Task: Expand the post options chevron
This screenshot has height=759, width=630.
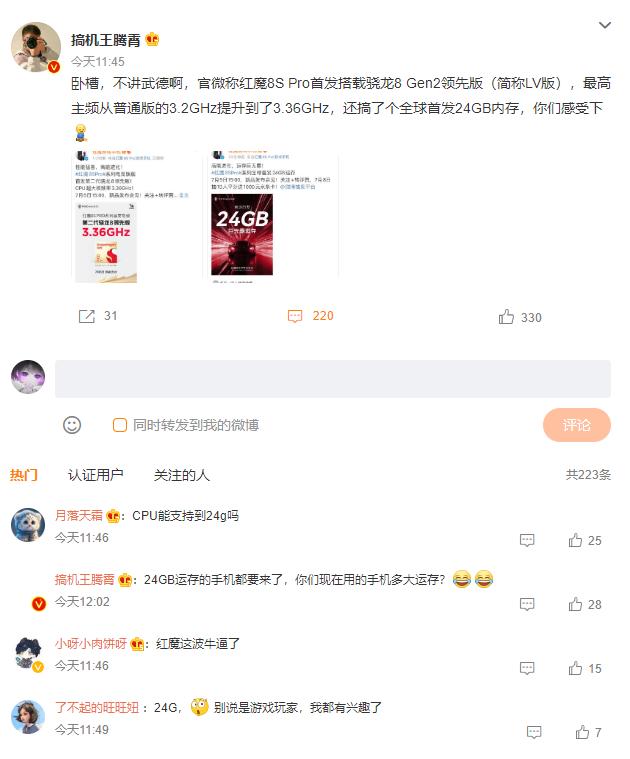Action: pyautogui.click(x=605, y=25)
